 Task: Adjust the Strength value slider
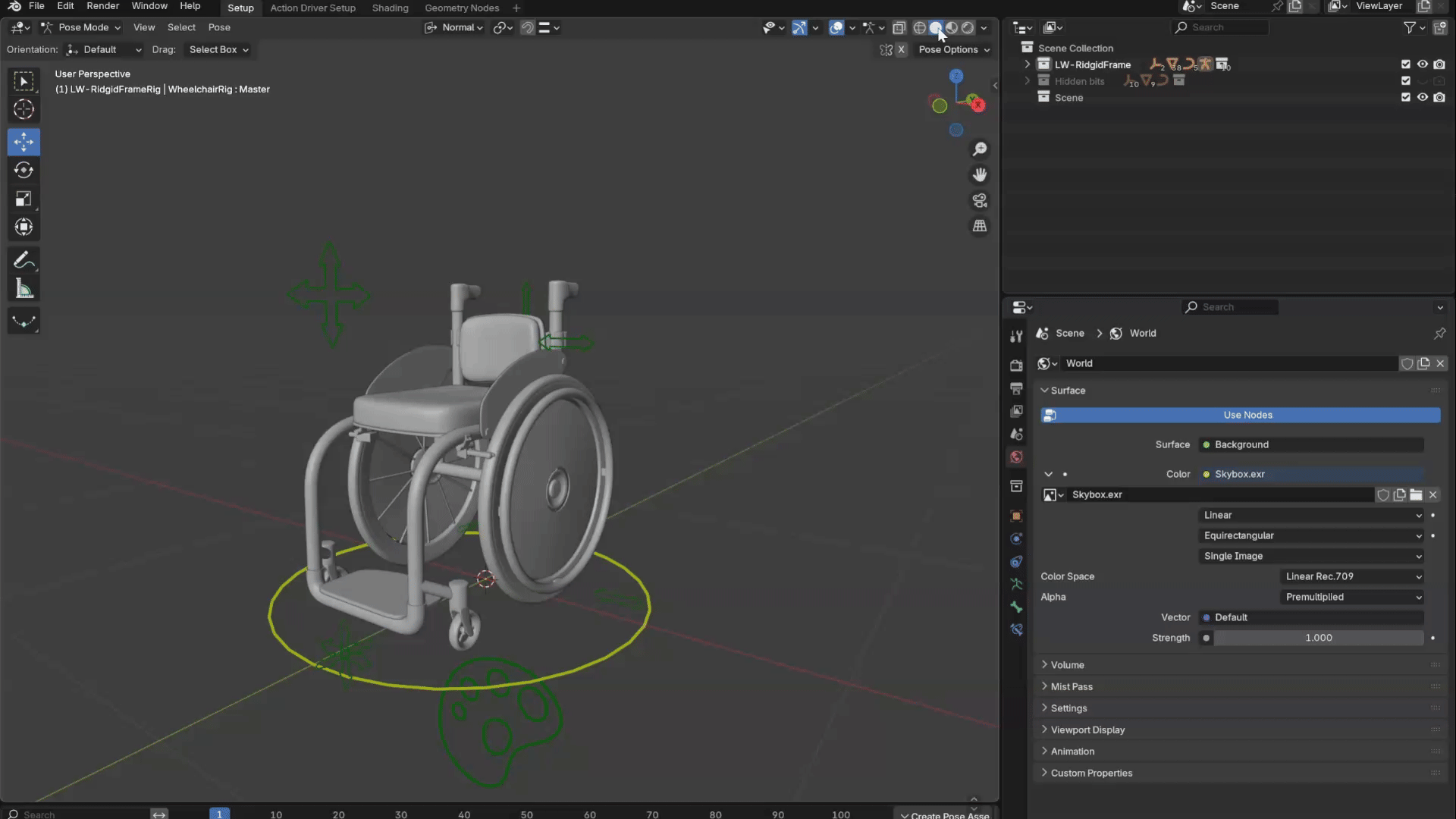tap(1318, 638)
